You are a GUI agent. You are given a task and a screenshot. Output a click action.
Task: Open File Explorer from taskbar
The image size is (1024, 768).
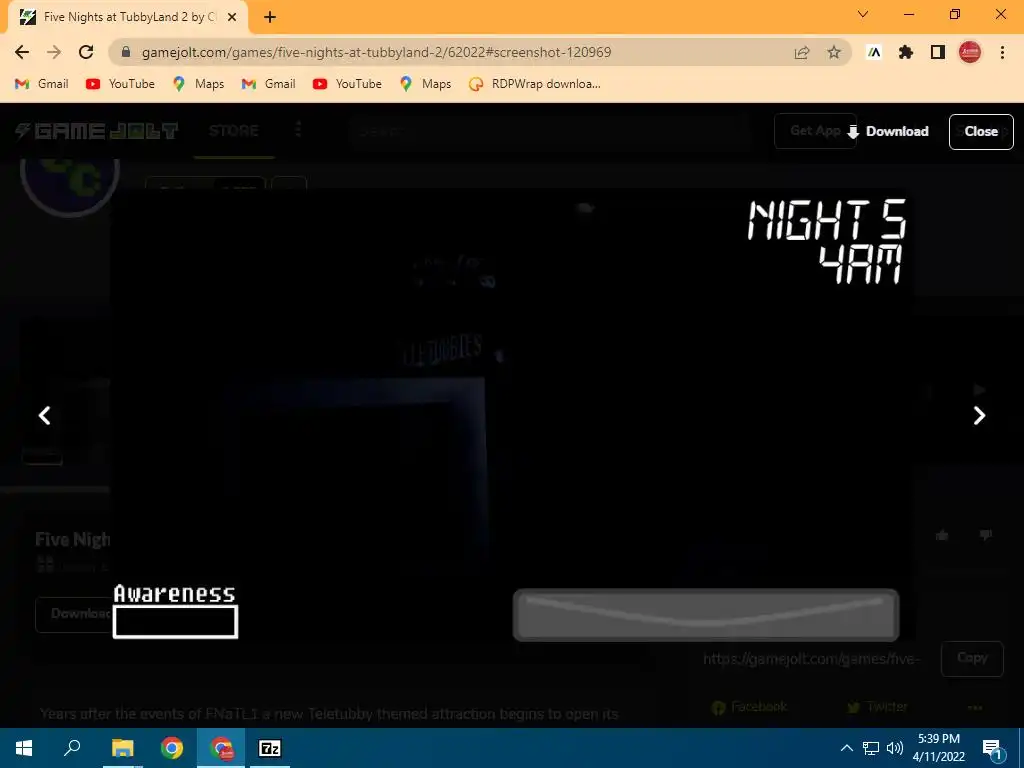pos(122,748)
